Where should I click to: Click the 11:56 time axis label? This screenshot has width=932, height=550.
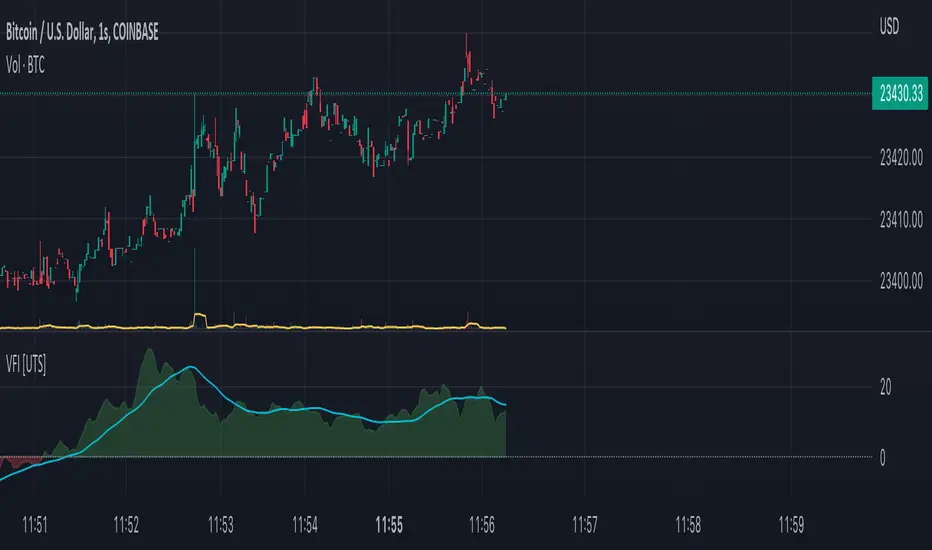click(481, 525)
